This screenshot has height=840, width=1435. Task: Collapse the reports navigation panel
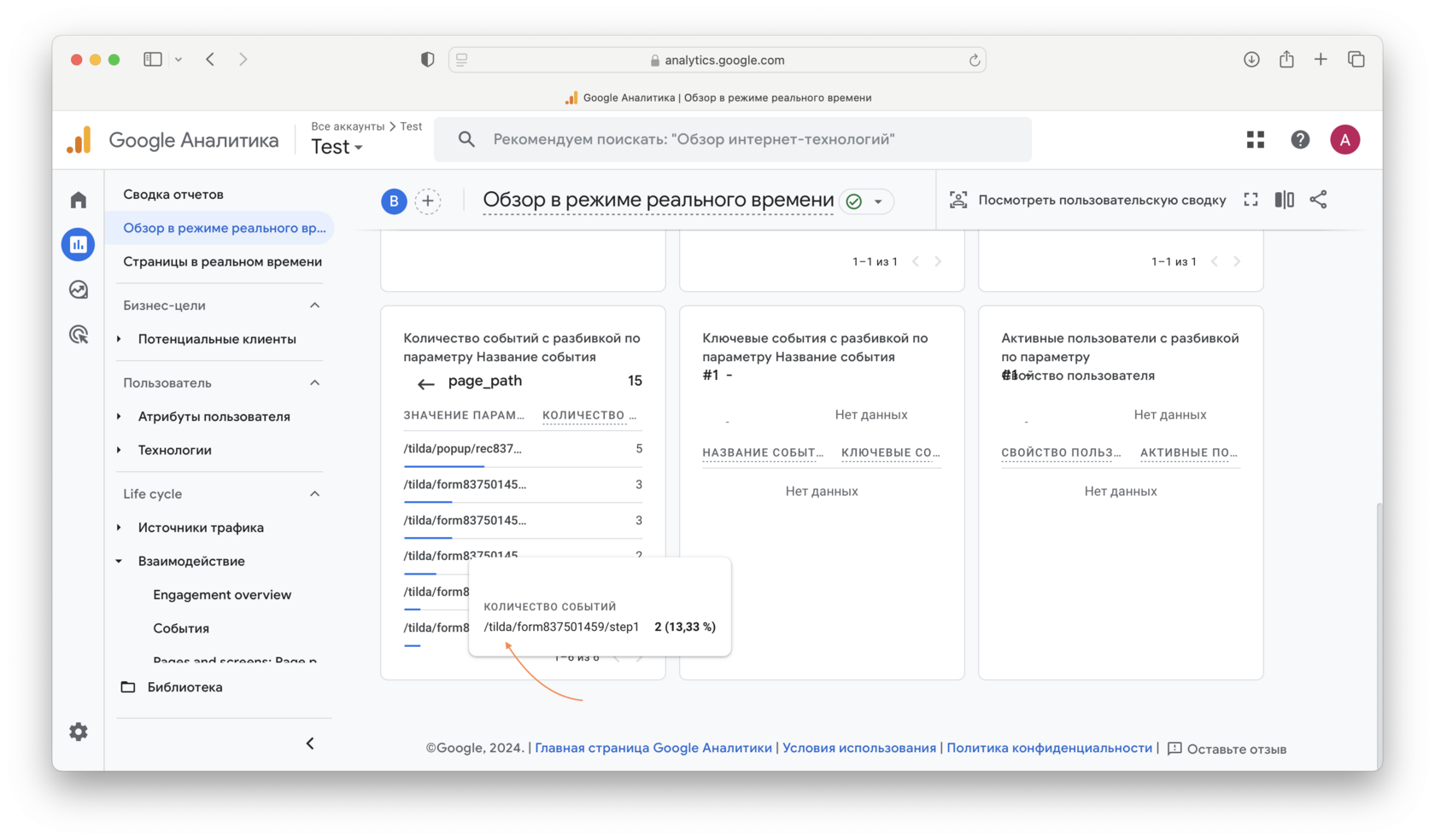click(310, 744)
